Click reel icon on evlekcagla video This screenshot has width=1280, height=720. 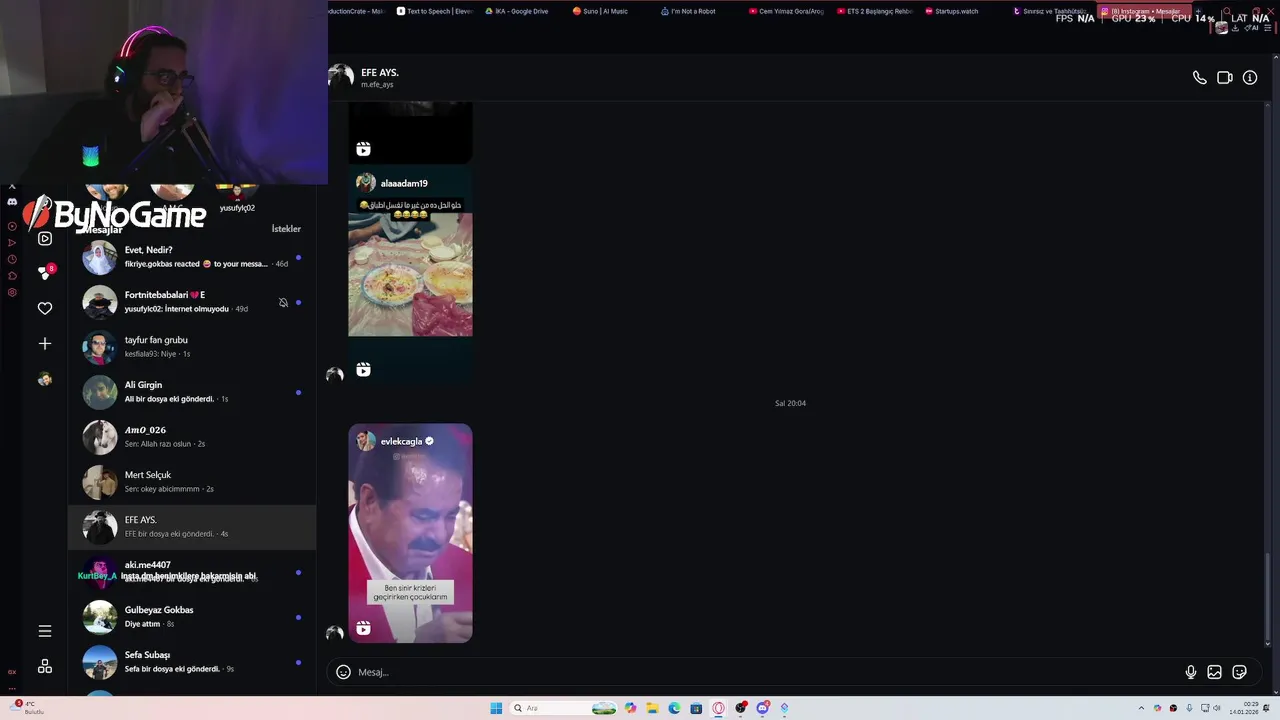(363, 628)
